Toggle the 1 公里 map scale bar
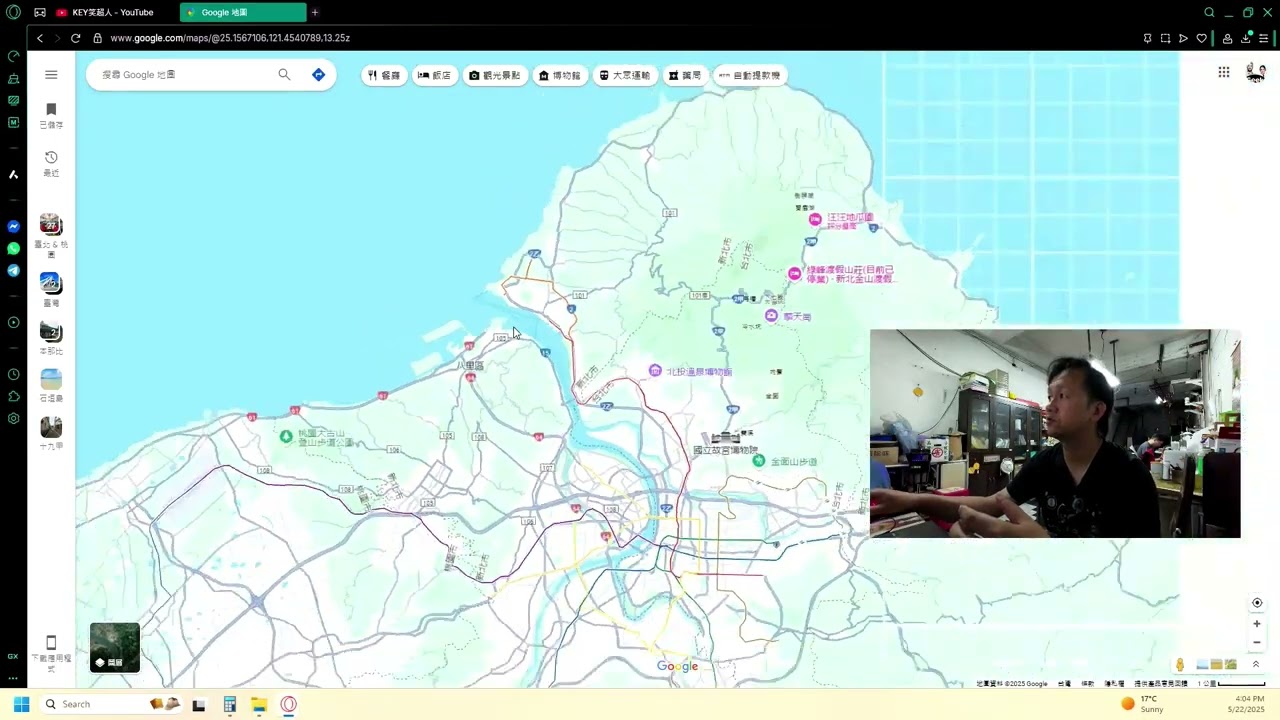This screenshot has width=1280, height=720. (x=1232, y=684)
